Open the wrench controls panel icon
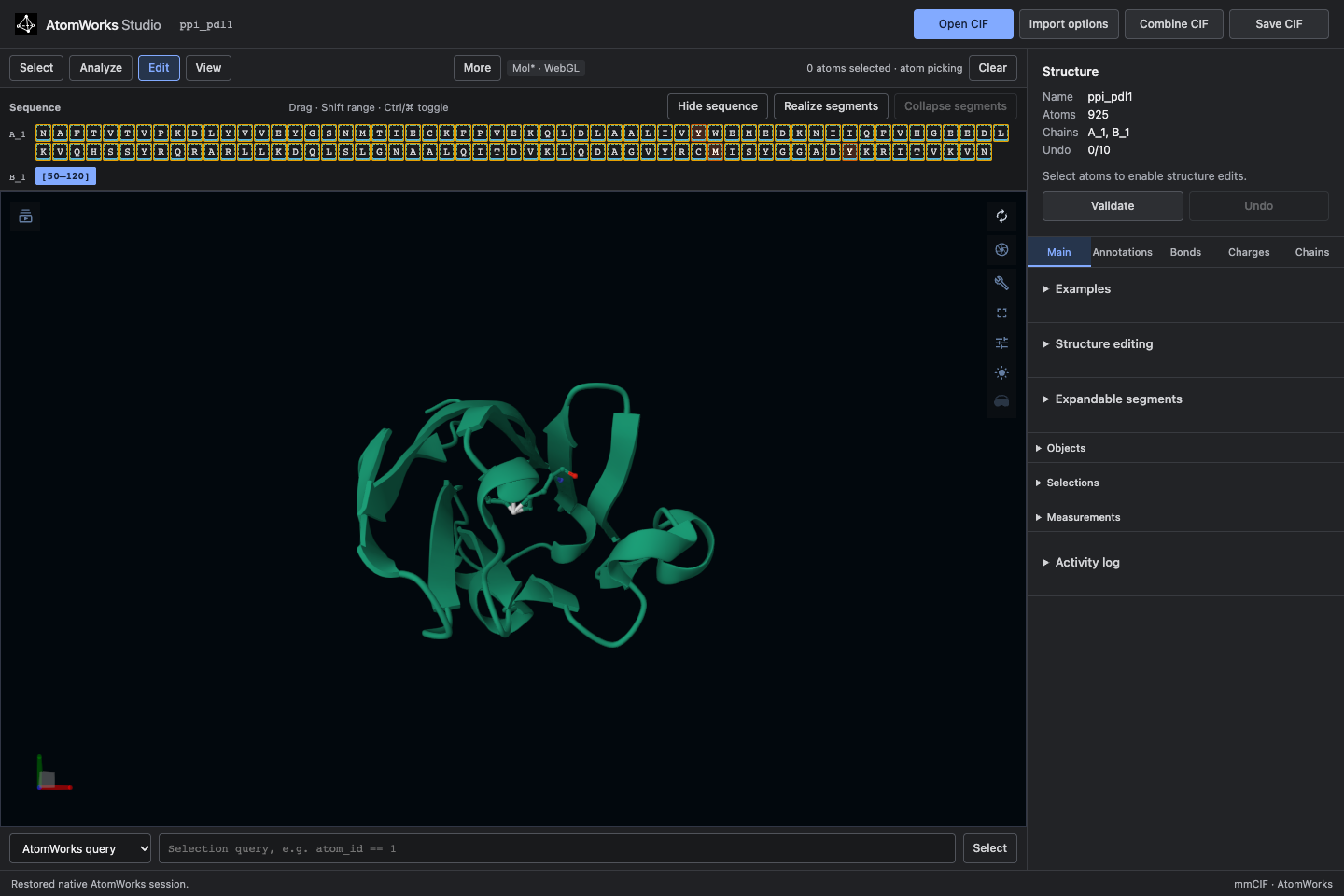This screenshot has width=1344, height=896. (x=1001, y=283)
